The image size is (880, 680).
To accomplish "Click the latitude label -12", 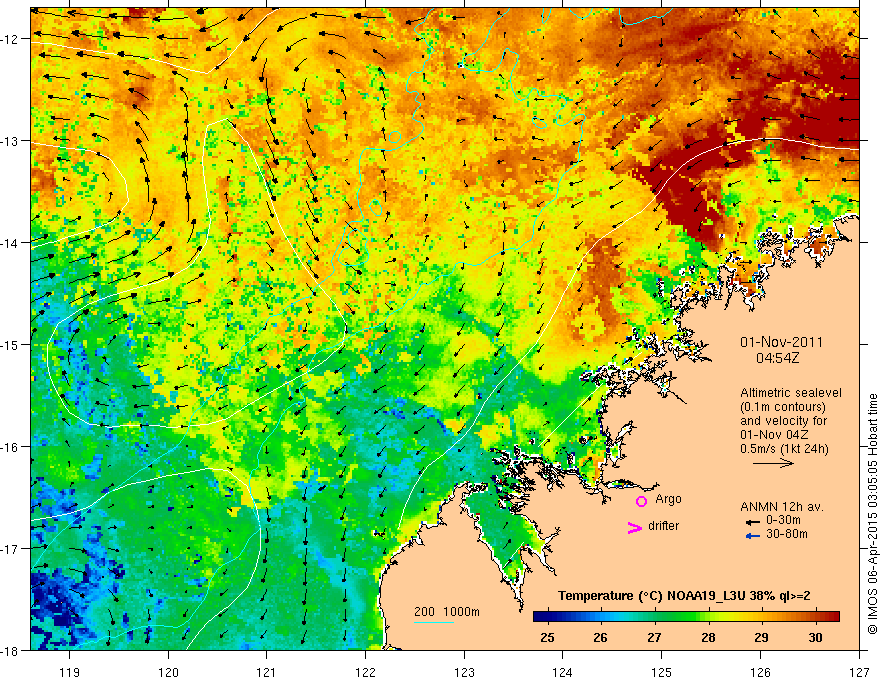I will pyautogui.click(x=10, y=39).
